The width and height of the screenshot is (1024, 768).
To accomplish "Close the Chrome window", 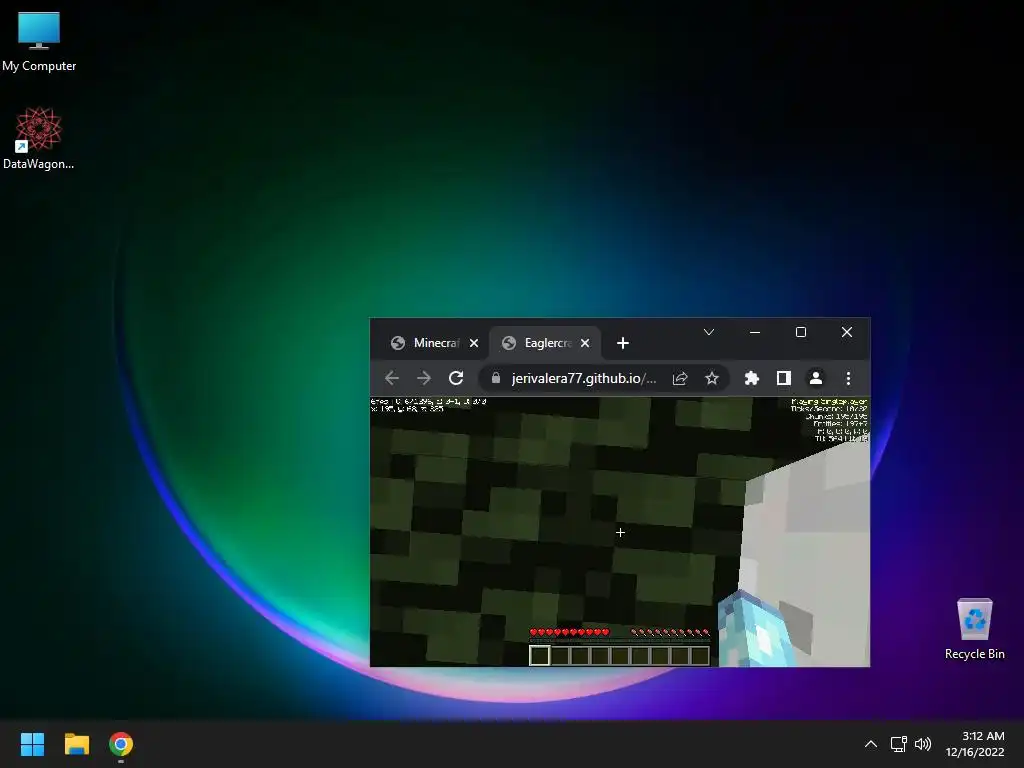I will [846, 332].
